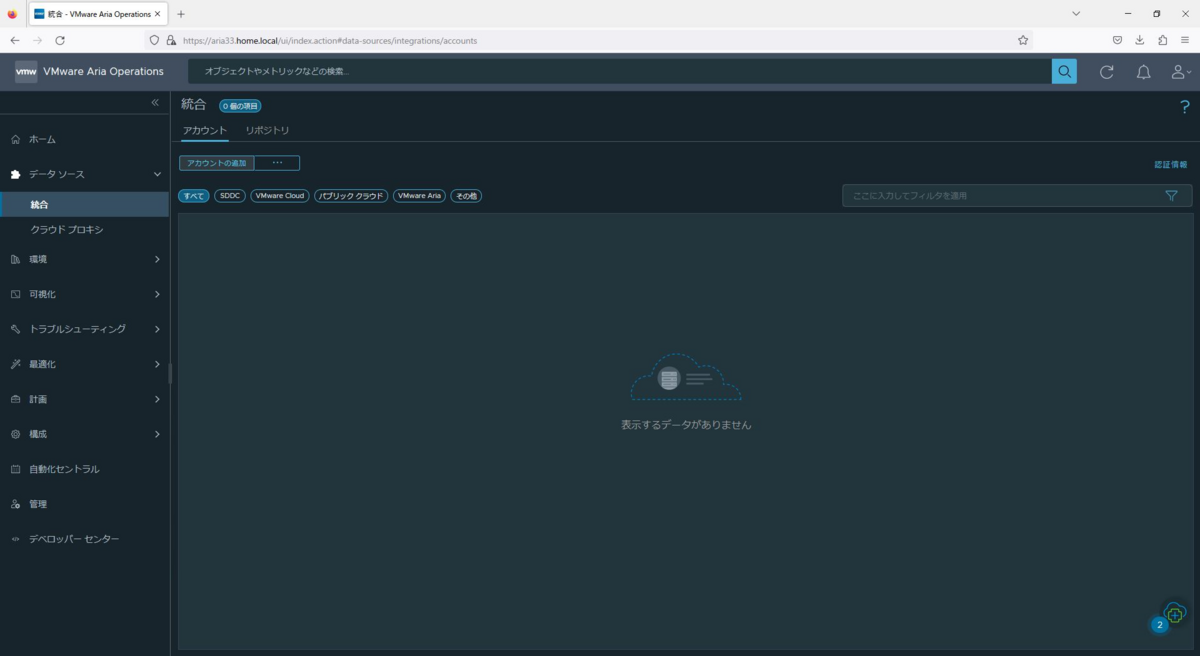Open the Pocket save icon
The height and width of the screenshot is (656, 1200).
(x=1117, y=40)
